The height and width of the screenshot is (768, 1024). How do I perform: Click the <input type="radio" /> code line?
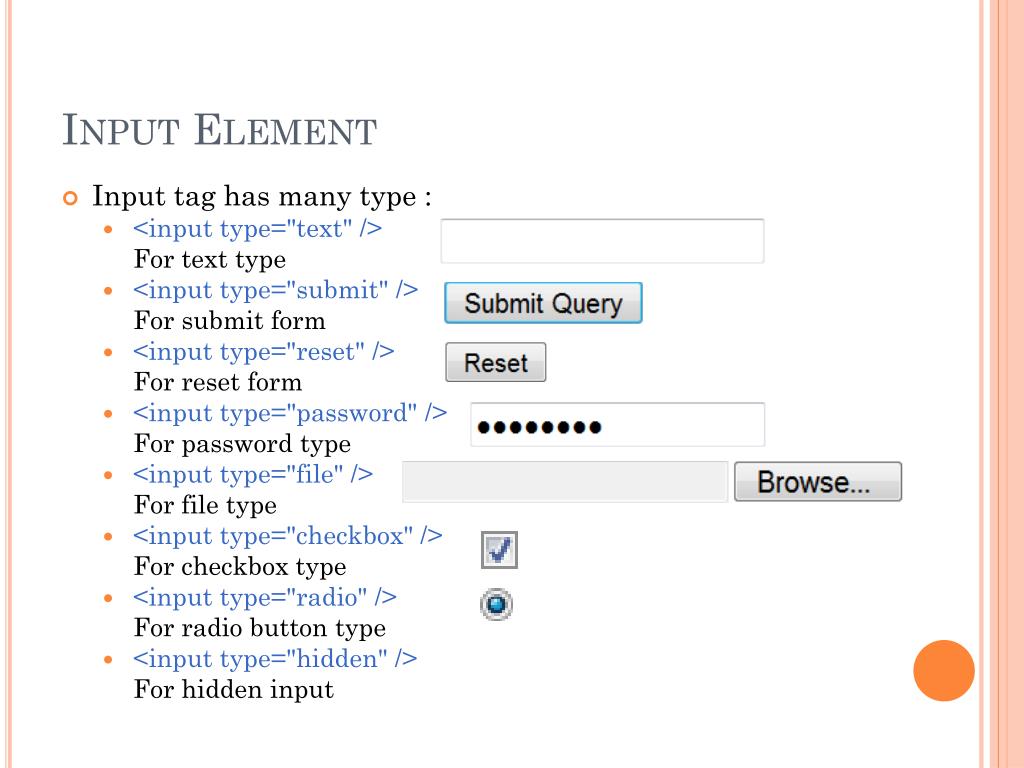264,598
